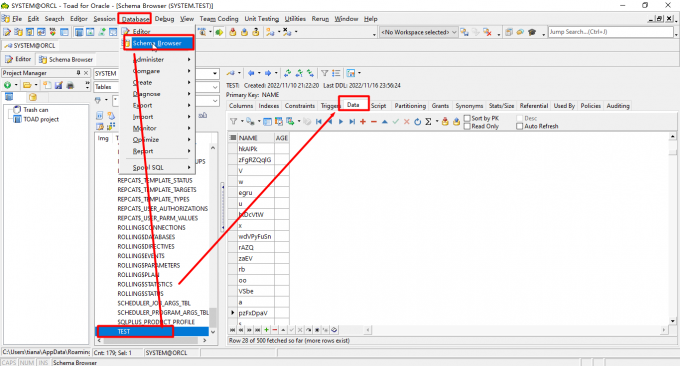Screen dimensions: 680x366
Task: Open the No Workspace selected dropdown
Action: (x=454, y=32)
